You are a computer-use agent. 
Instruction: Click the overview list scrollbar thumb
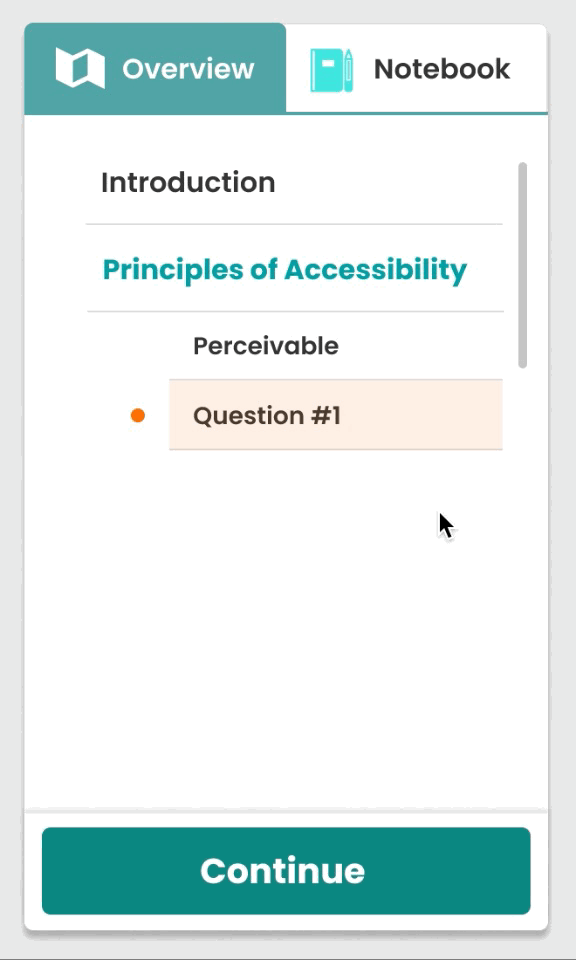pyautogui.click(x=522, y=265)
